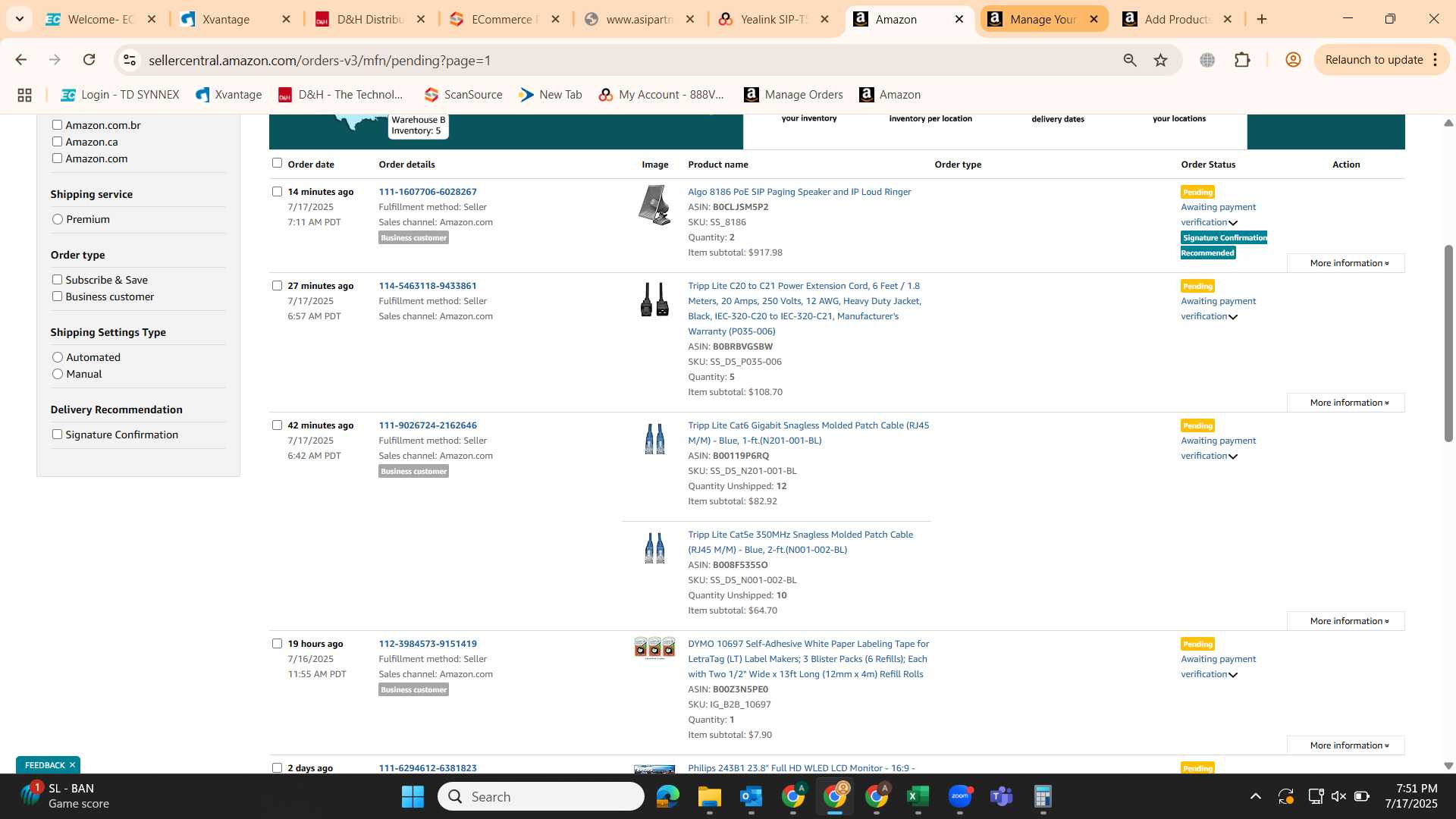The height and width of the screenshot is (819, 1456).
Task: Go back to the previous page
Action: (x=21, y=60)
